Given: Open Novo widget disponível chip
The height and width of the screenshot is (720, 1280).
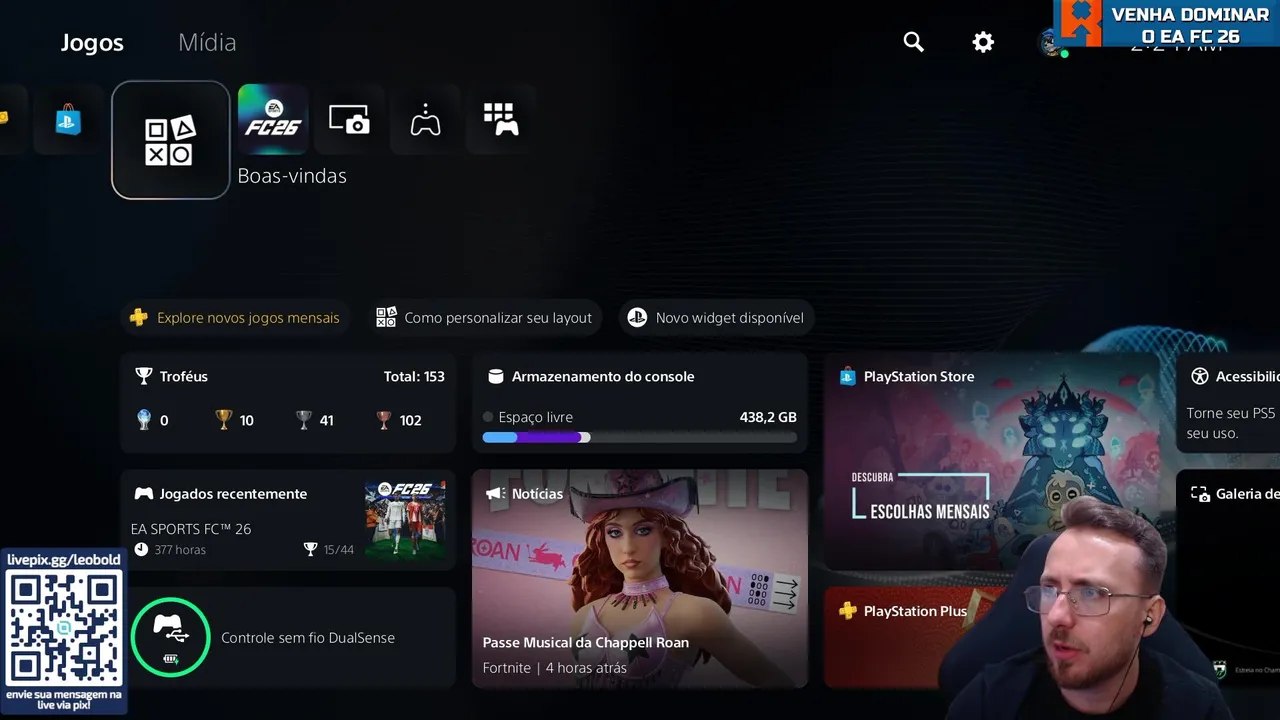Looking at the screenshot, I should pos(716,318).
